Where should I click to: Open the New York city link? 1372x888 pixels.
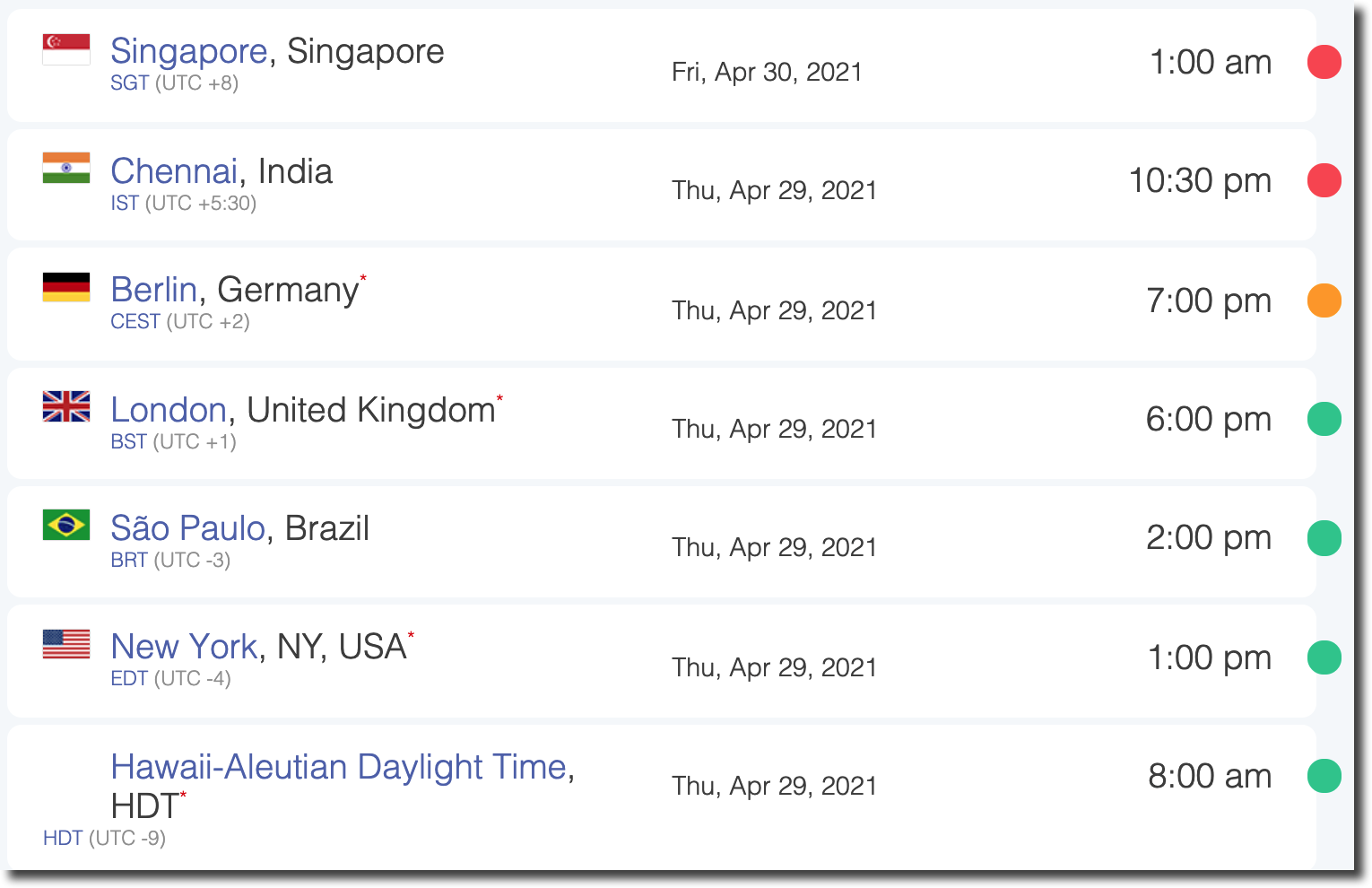click(184, 646)
